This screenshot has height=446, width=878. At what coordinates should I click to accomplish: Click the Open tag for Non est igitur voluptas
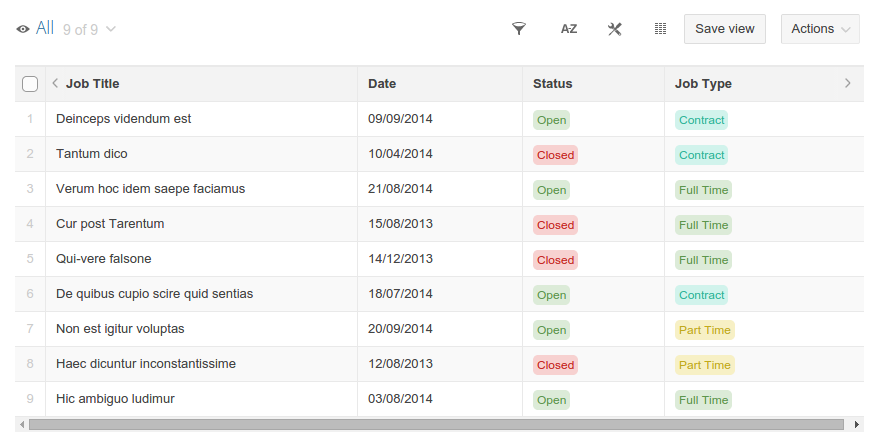(551, 330)
